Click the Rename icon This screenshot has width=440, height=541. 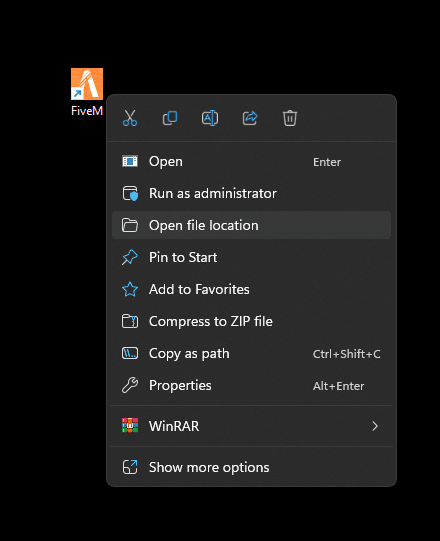[x=210, y=118]
